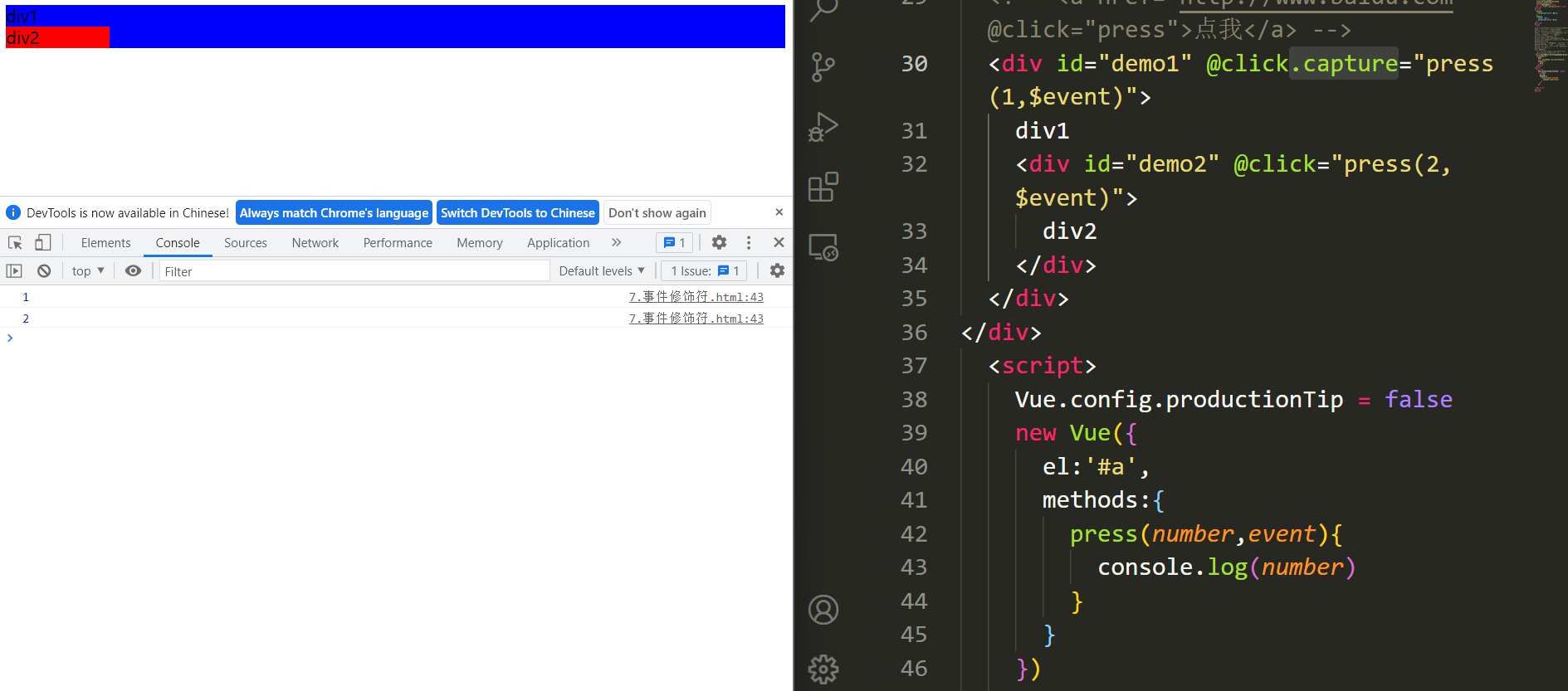
Task: Click the console output value 2
Action: coord(26,319)
